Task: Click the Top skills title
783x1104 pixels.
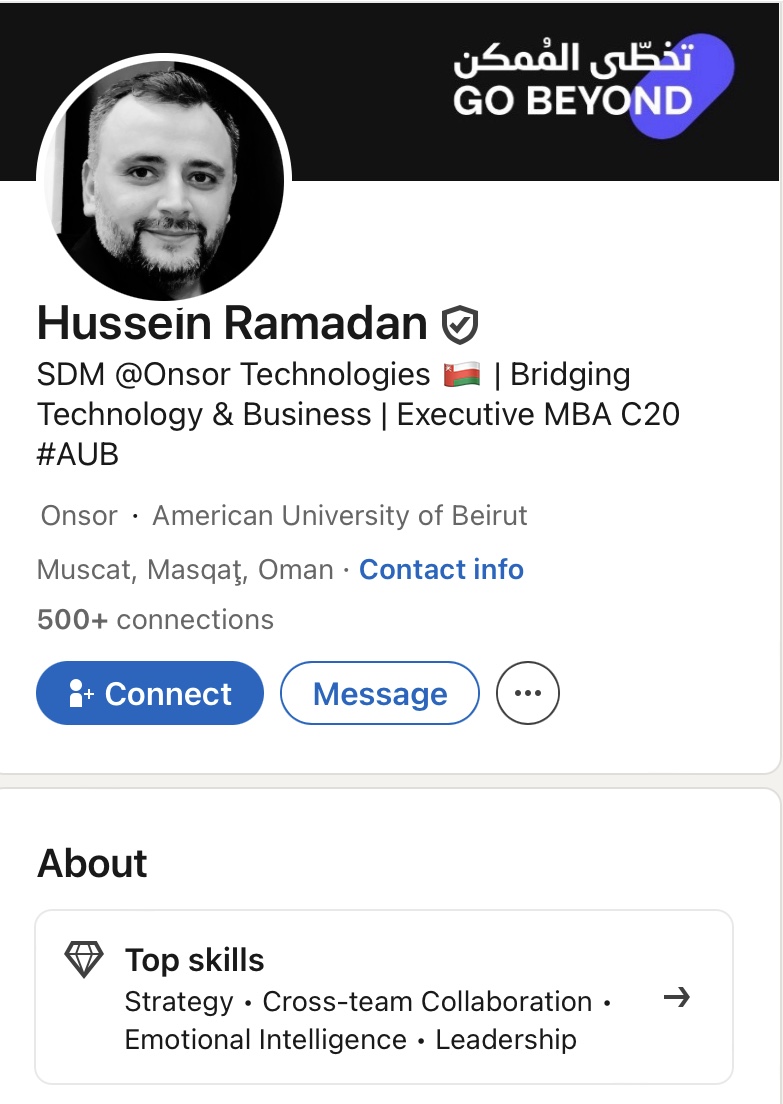Action: pyautogui.click(x=195, y=960)
